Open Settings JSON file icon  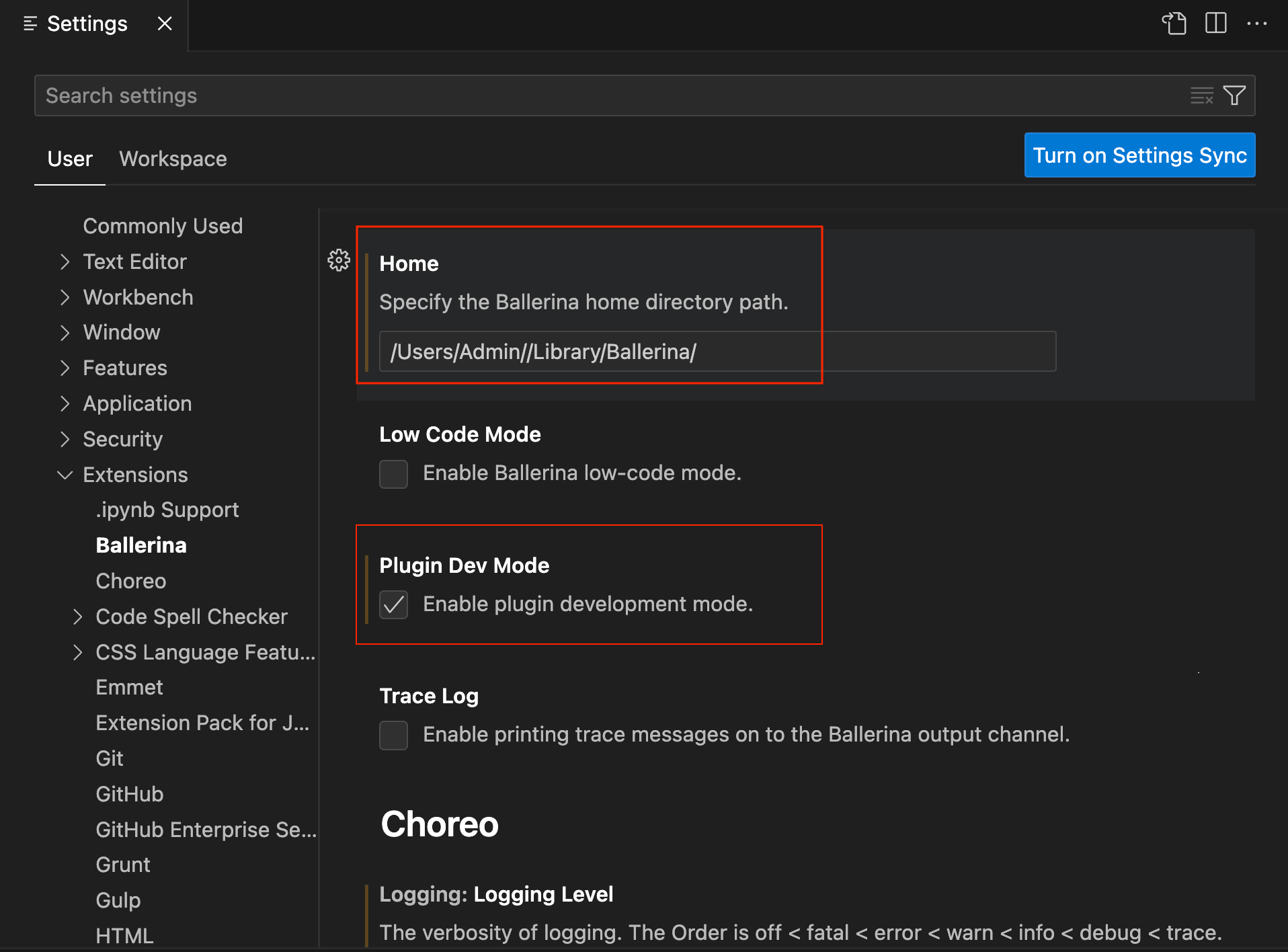pos(1174,24)
